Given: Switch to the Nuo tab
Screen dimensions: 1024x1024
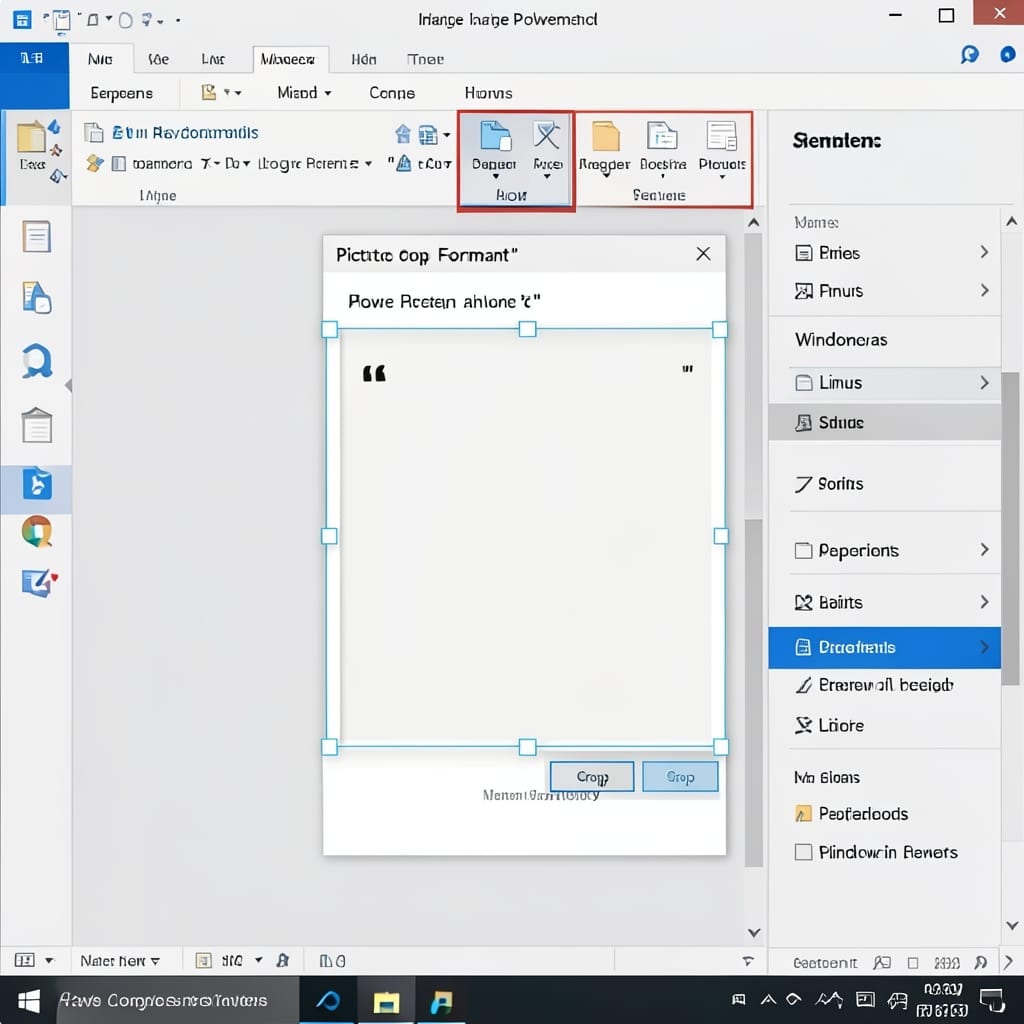Looking at the screenshot, I should tap(100, 59).
